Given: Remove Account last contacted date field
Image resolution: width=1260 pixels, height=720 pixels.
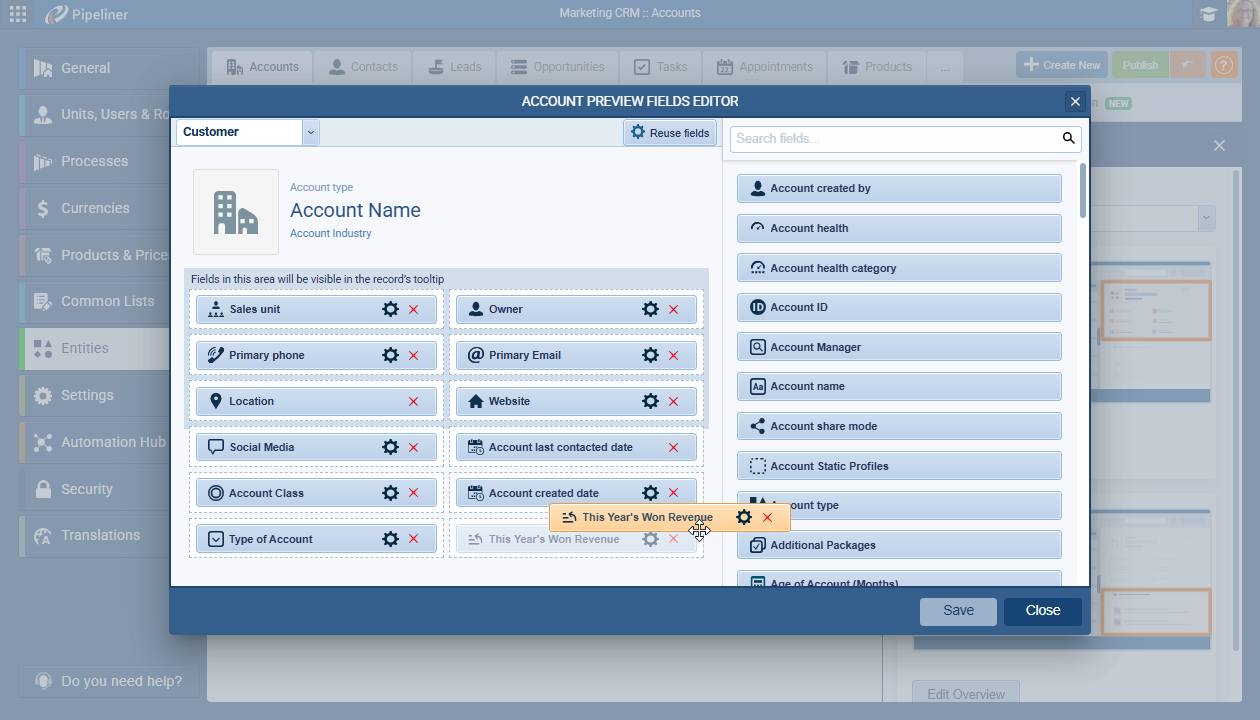Looking at the screenshot, I should pyautogui.click(x=673, y=448).
